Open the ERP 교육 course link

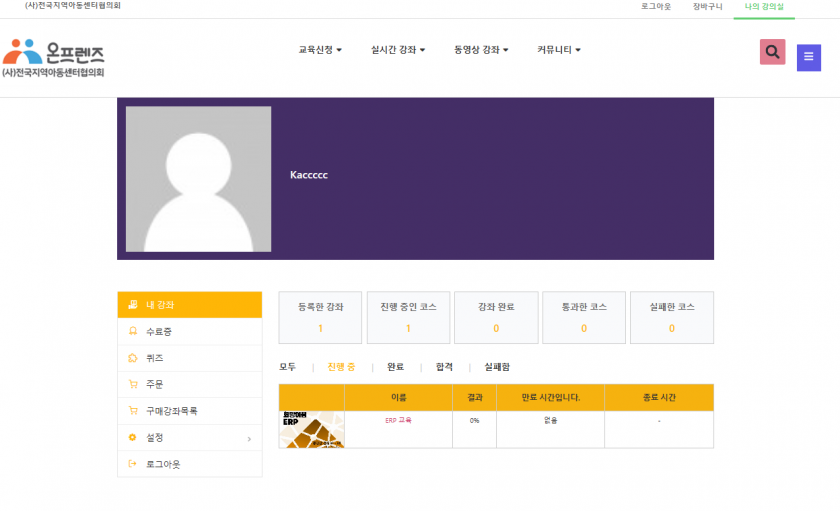[398, 420]
